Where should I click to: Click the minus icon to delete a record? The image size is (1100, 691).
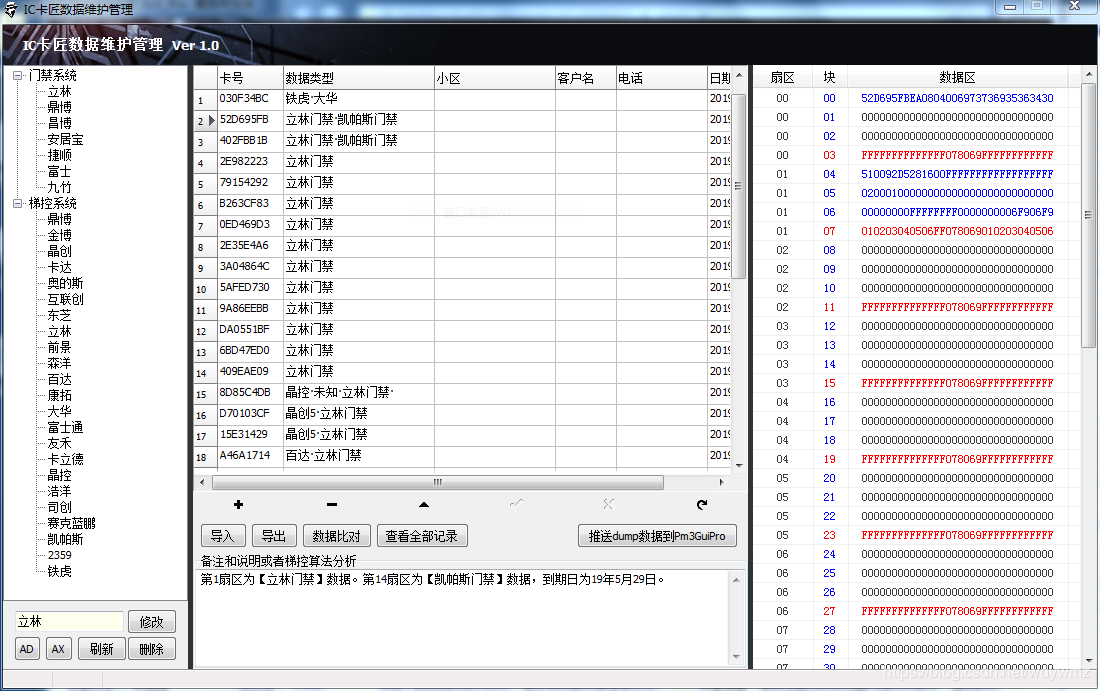(331, 504)
